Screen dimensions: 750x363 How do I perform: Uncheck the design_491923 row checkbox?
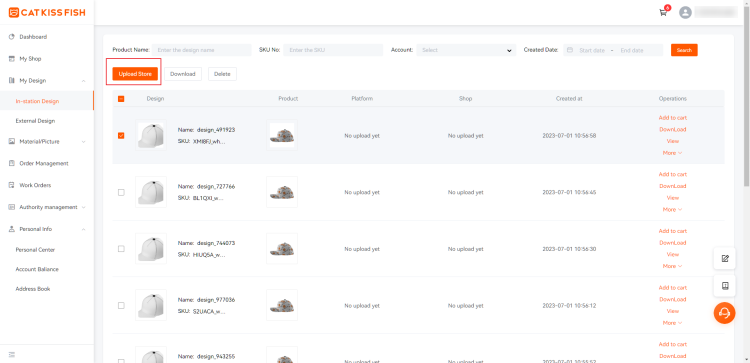[121, 135]
